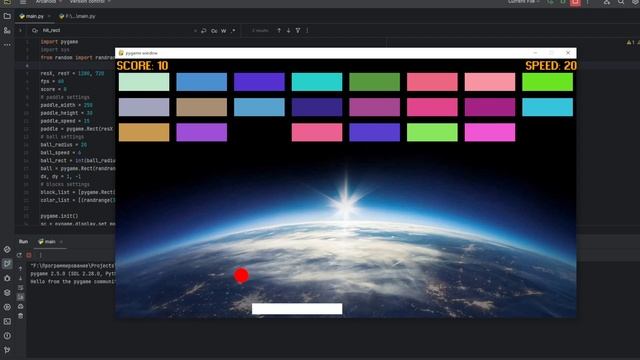Image resolution: width=640 pixels, height=360 pixels.
Task: Click the Run icon in top toolbar
Action: pyautogui.click(x=550, y=2)
